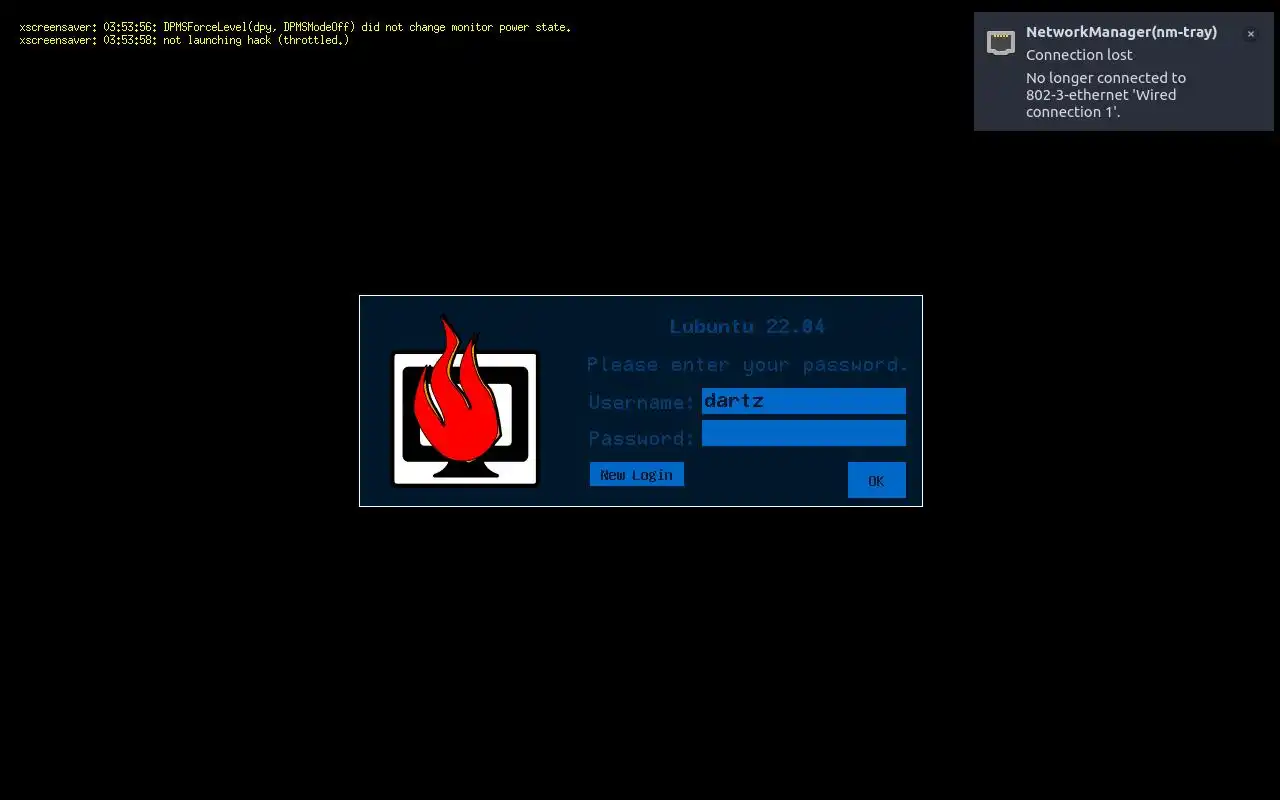Screen dimensions: 1280x800
Task: Click the NetworkManager(nm-tray) notification title
Action: (1121, 32)
